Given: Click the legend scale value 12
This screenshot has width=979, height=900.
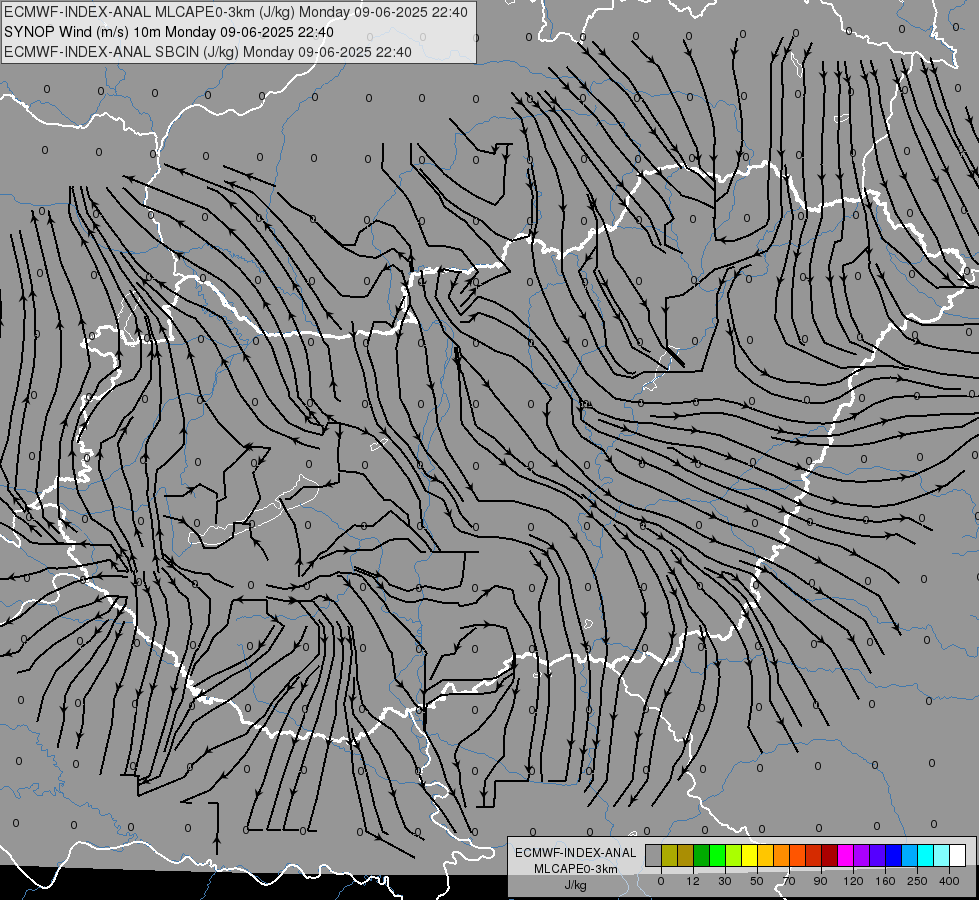Looking at the screenshot, I should point(693,881).
